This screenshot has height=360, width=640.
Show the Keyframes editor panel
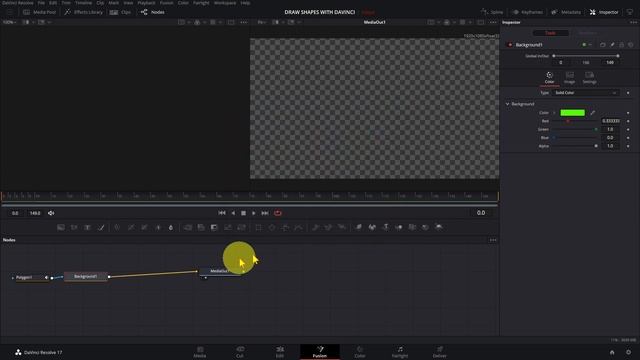click(x=527, y=12)
